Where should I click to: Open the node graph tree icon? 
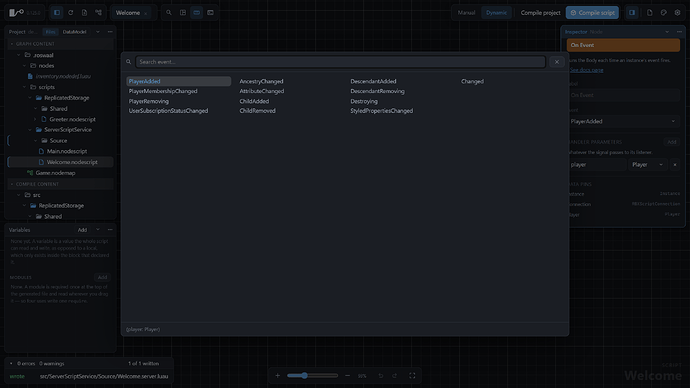[99, 13]
